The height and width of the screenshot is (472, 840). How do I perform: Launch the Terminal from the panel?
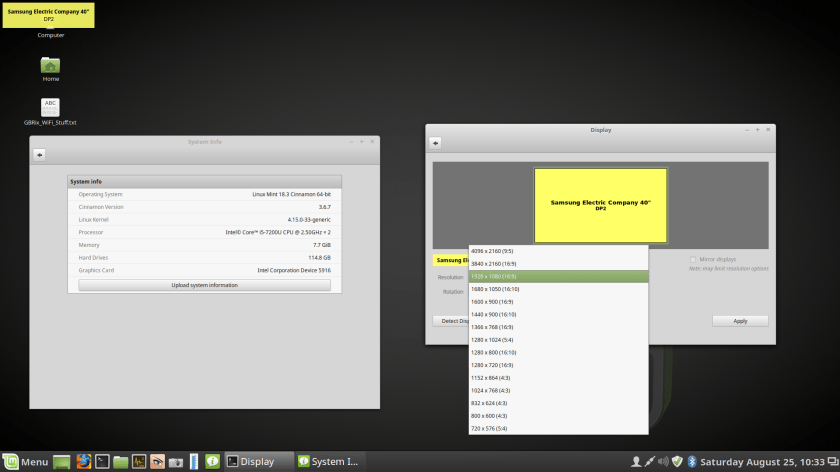101,462
